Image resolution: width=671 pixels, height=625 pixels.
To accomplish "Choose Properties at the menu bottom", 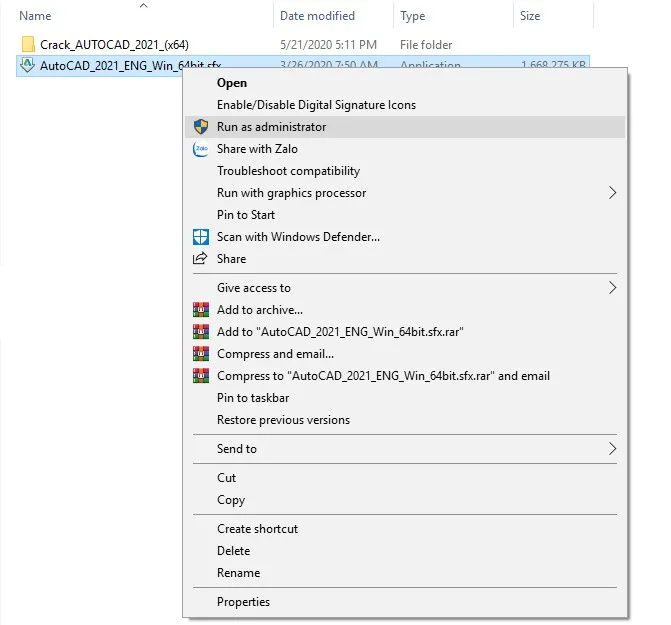I will pyautogui.click(x=243, y=602).
